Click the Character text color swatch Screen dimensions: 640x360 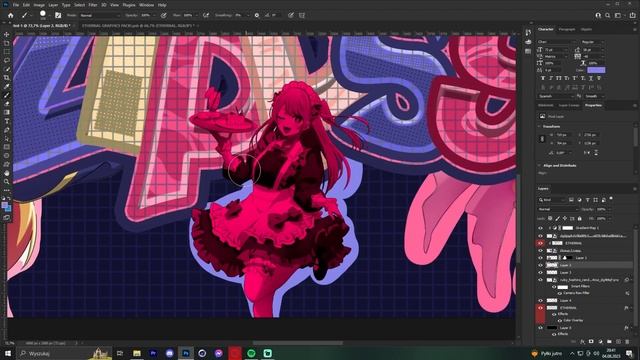point(596,70)
